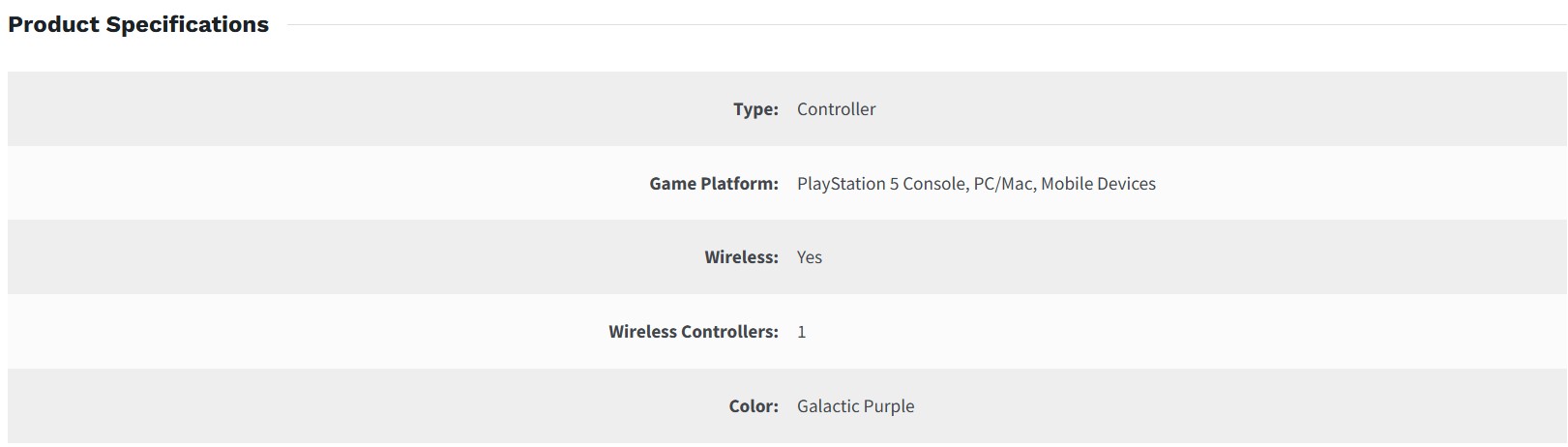Image resolution: width=1568 pixels, height=447 pixels.
Task: Click the Game Platform label
Action: [713, 184]
